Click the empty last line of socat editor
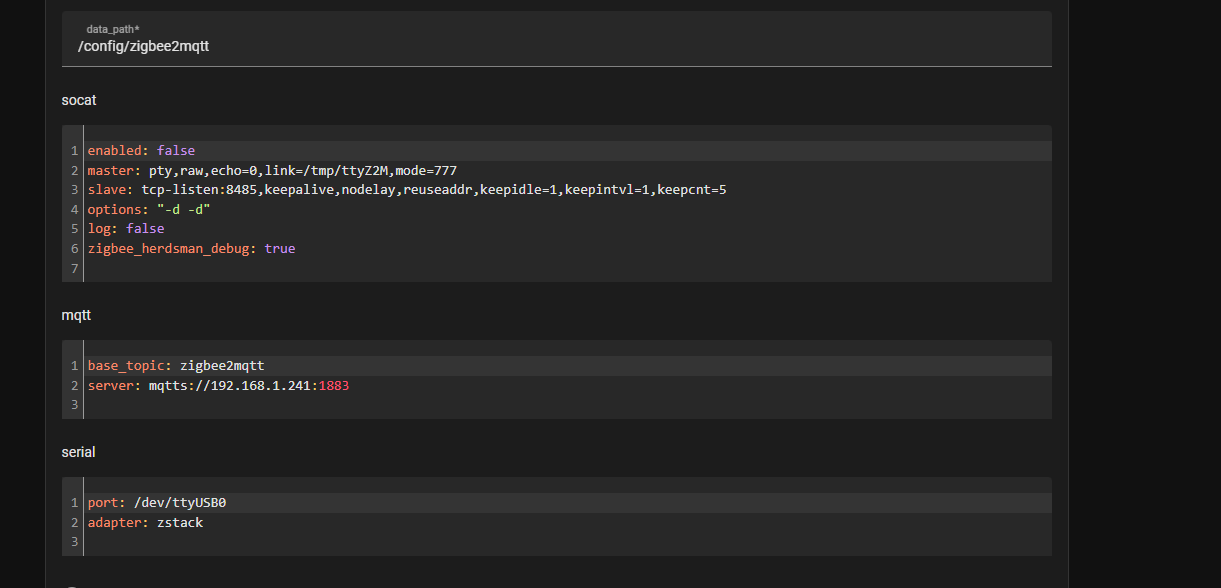The width and height of the screenshot is (1221, 588). point(200,268)
